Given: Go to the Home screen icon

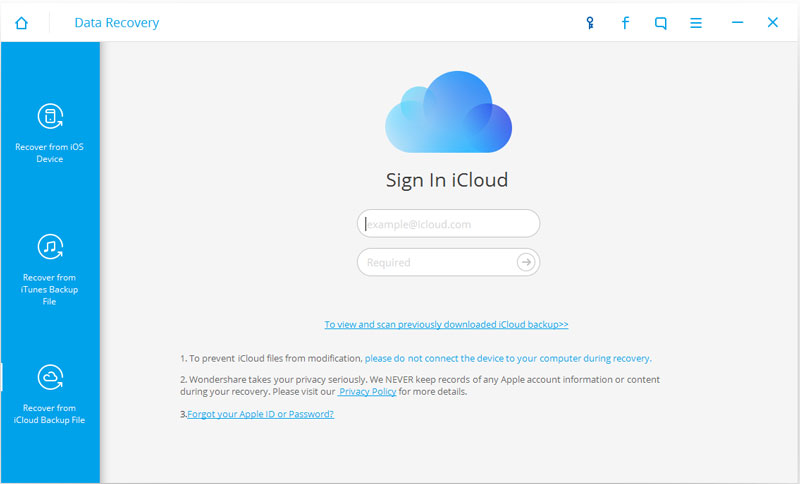Looking at the screenshot, I should 22,22.
